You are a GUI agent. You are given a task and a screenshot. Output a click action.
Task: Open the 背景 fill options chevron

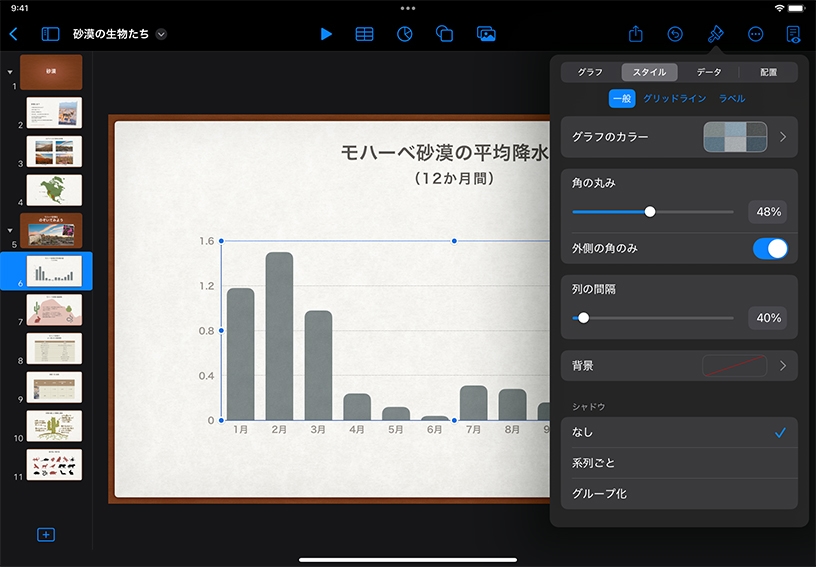pyautogui.click(x=782, y=366)
